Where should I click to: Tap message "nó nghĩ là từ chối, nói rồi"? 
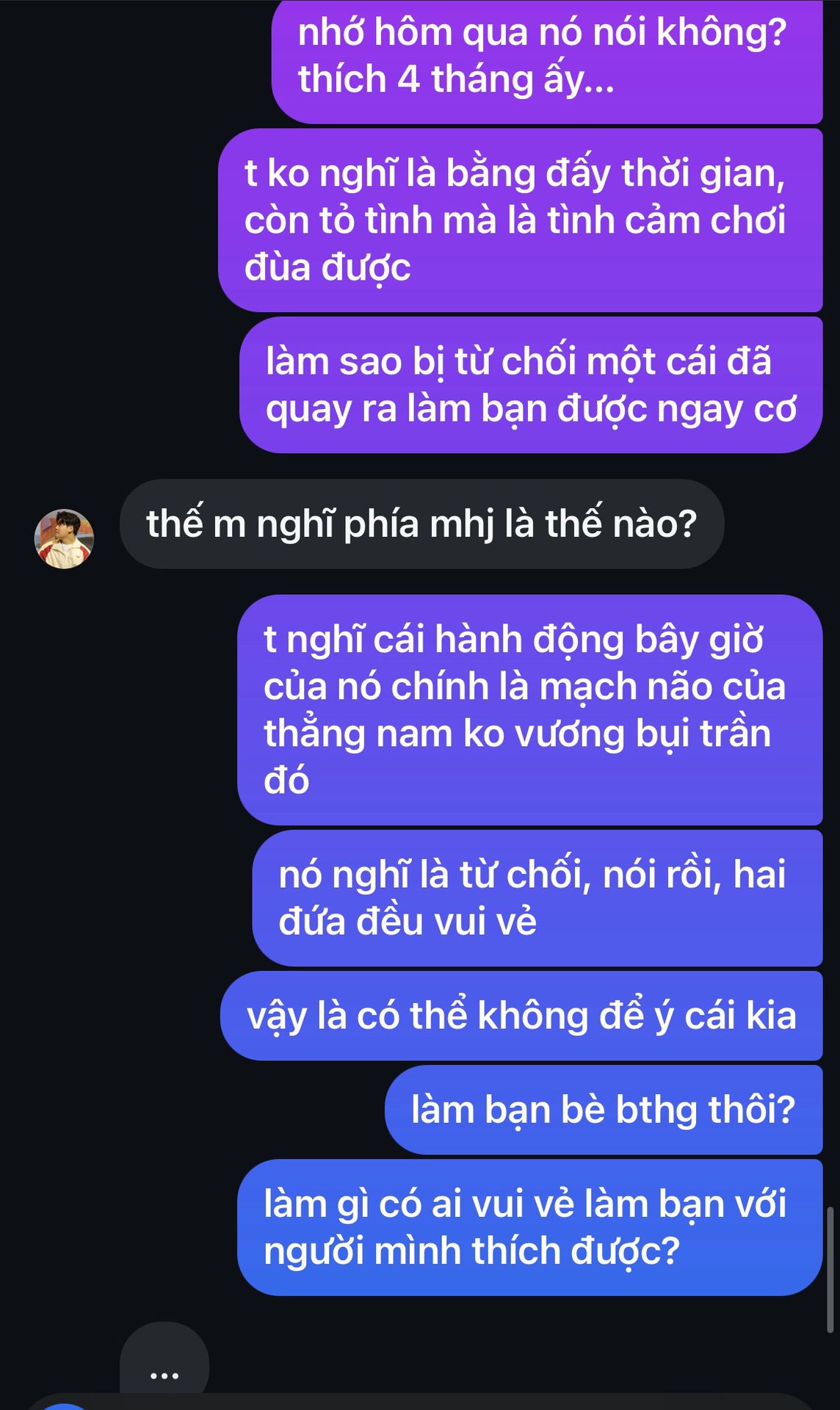pos(537,897)
